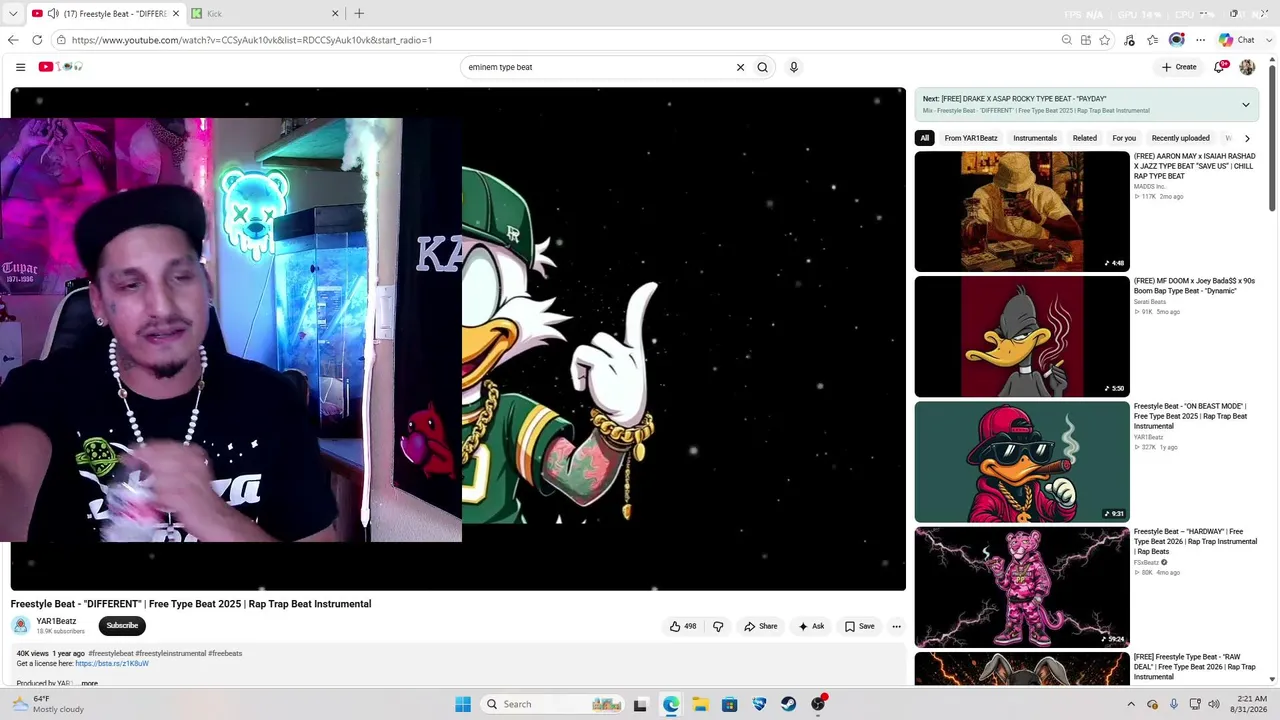Open the Ask AI button

click(810, 627)
